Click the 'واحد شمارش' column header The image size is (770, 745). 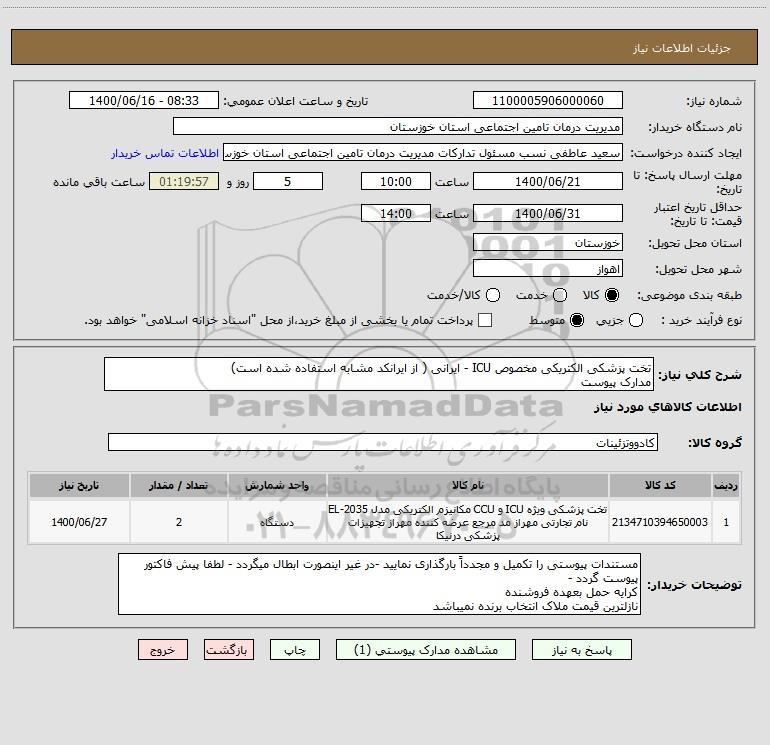coord(277,485)
